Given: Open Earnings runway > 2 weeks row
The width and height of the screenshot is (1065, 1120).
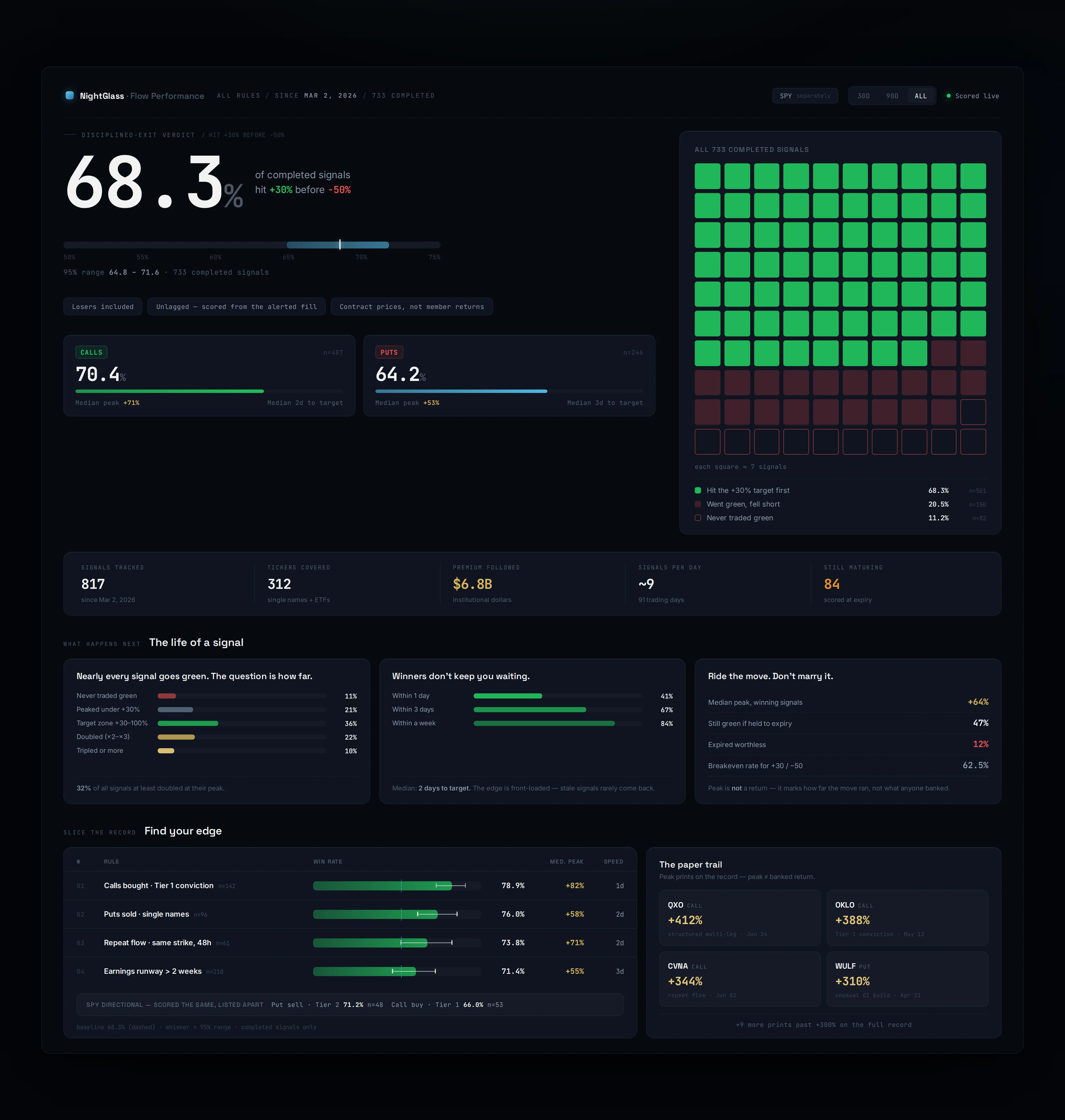Looking at the screenshot, I should pyautogui.click(x=350, y=971).
